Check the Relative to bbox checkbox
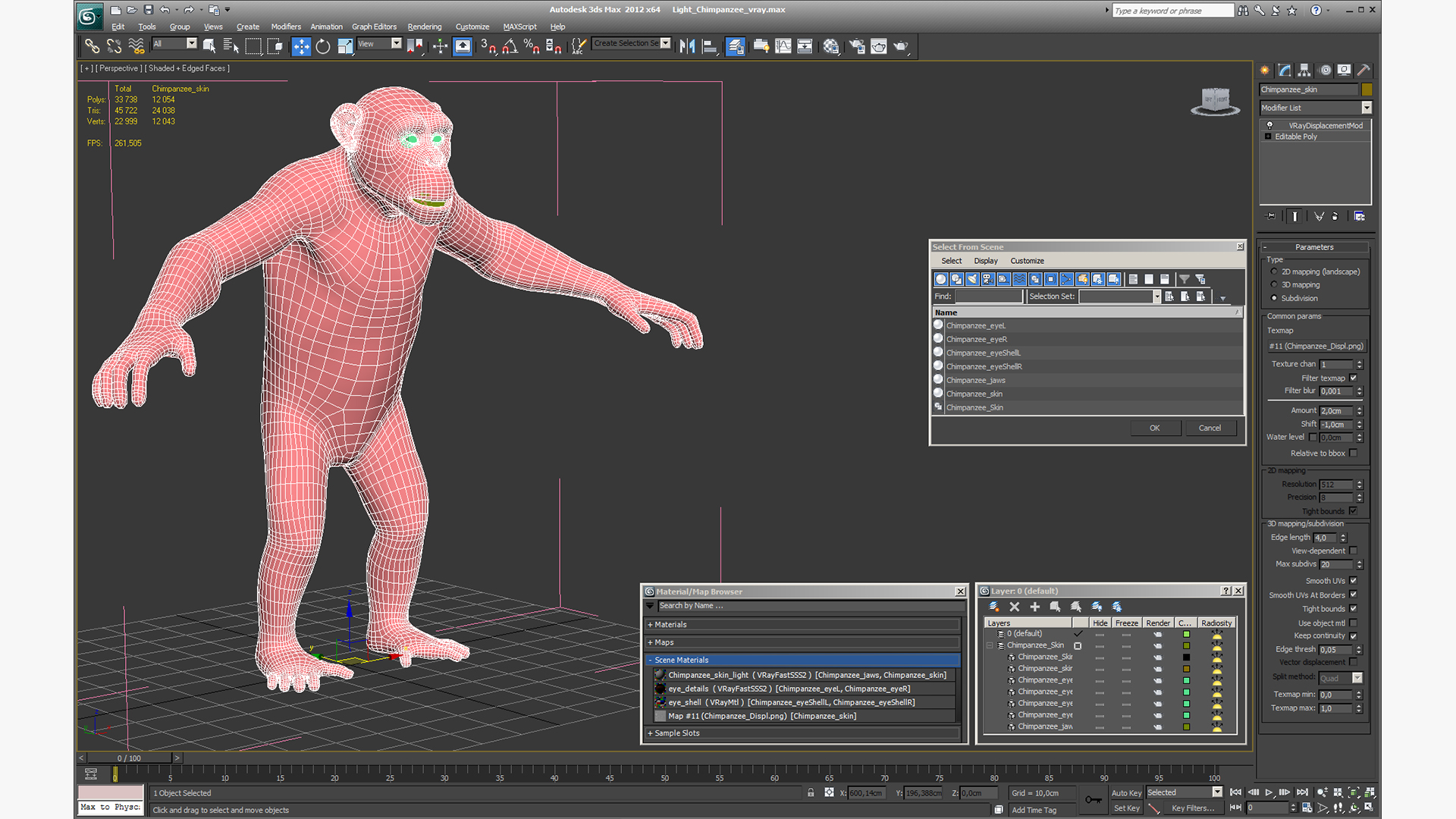The width and height of the screenshot is (1456, 819). [x=1353, y=453]
